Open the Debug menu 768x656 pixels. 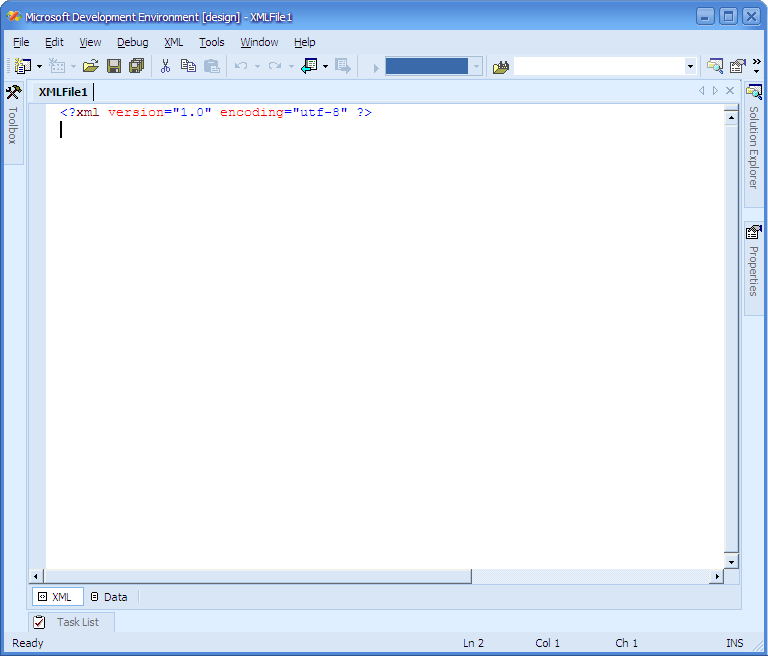132,42
